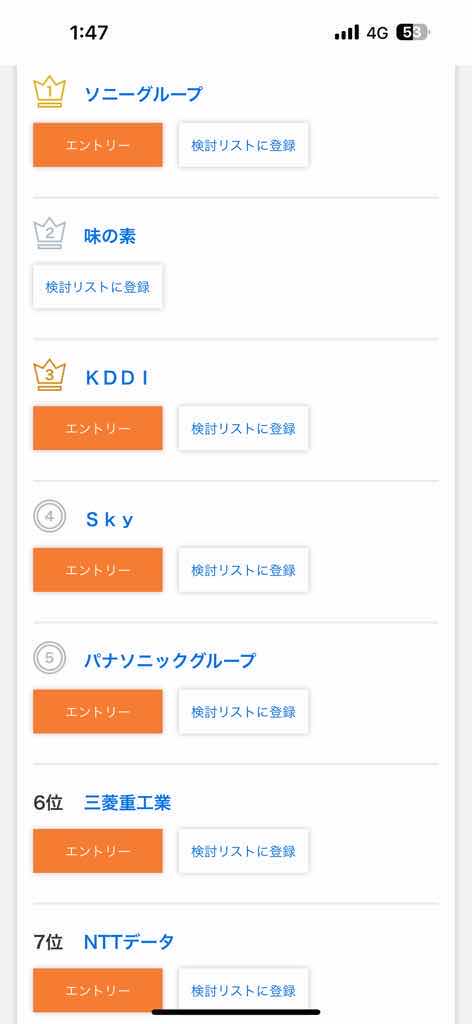Tap the gold first-place crown icon
Image resolution: width=472 pixels, height=1024 pixels.
tap(49, 92)
